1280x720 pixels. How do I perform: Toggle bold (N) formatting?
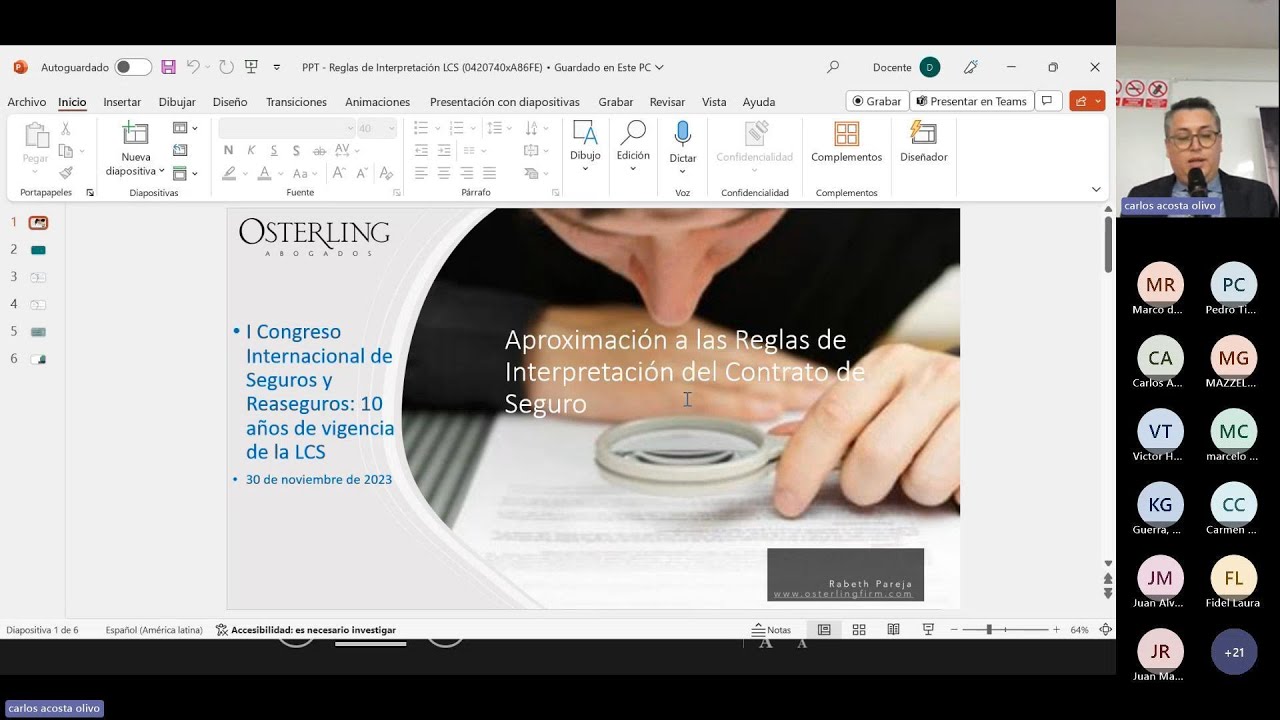point(228,150)
